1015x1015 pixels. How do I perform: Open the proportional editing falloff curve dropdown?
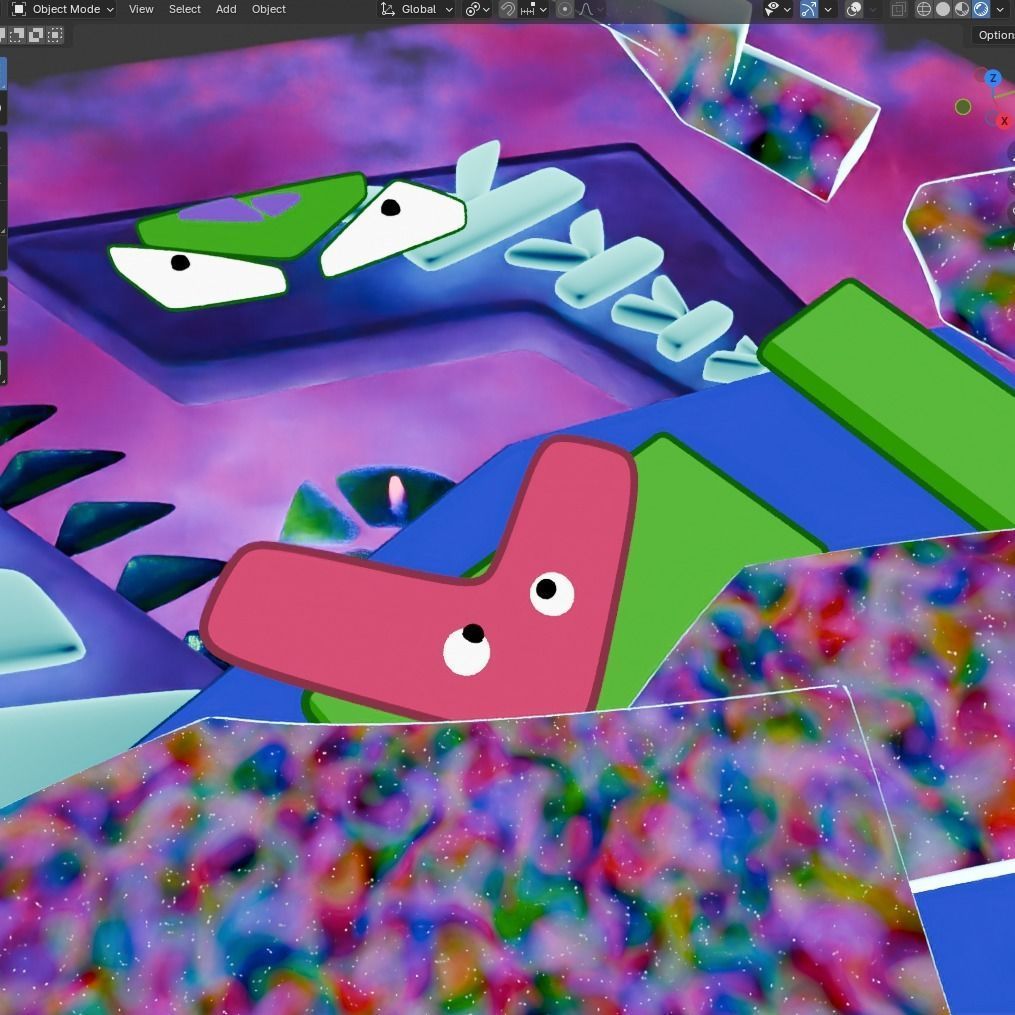pyautogui.click(x=590, y=9)
